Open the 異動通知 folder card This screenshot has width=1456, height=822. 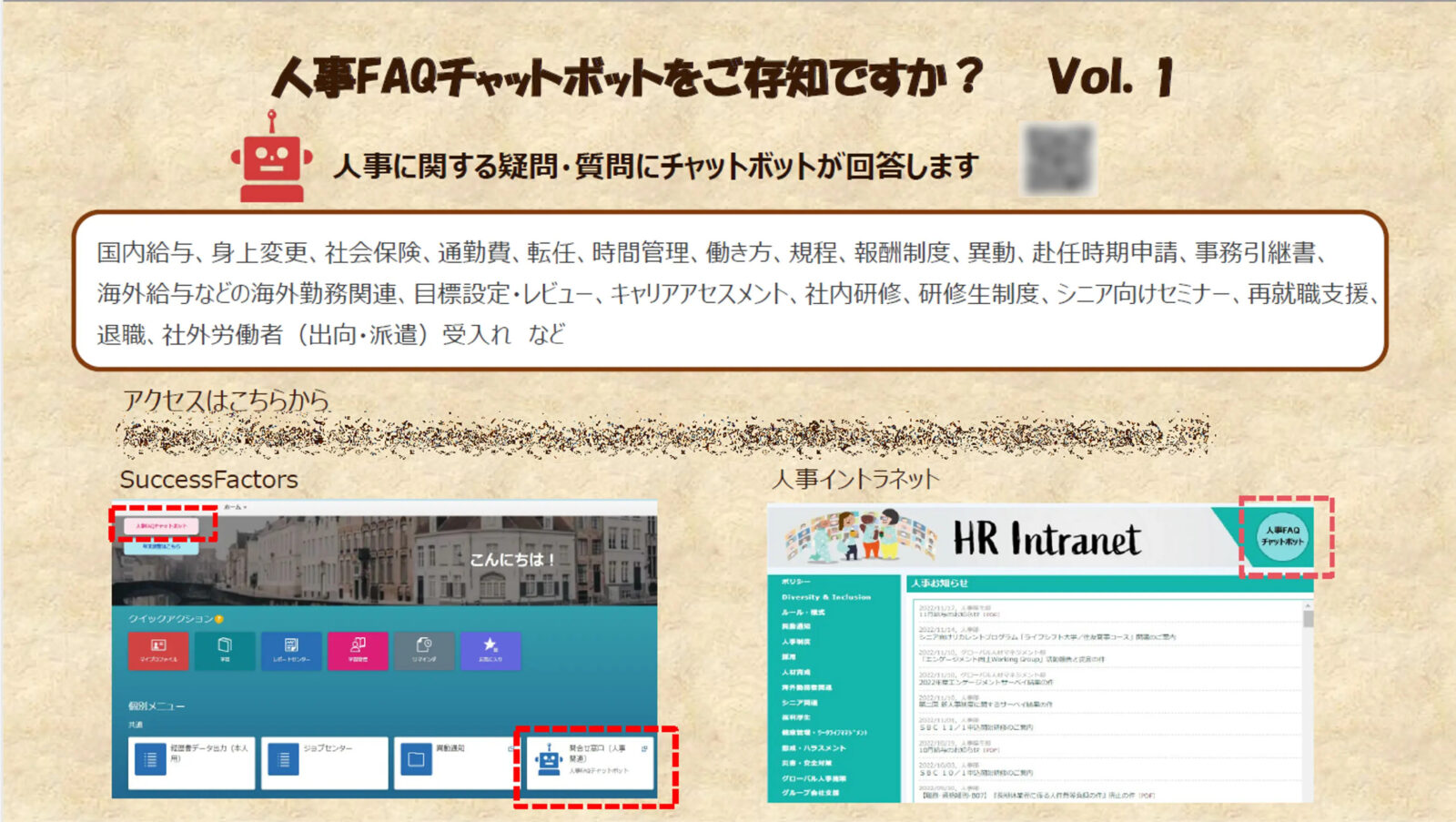(455, 763)
